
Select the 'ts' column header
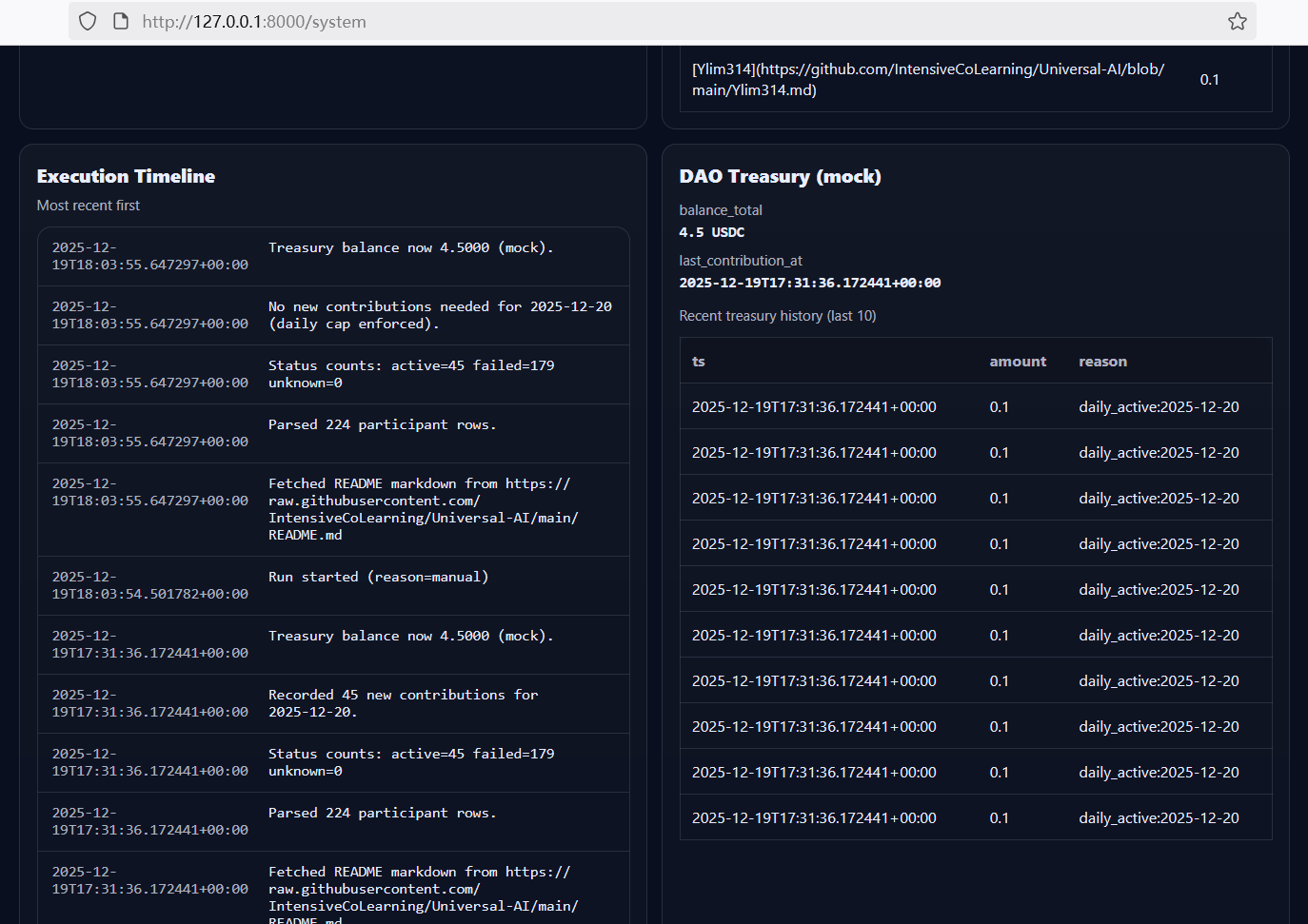click(699, 362)
